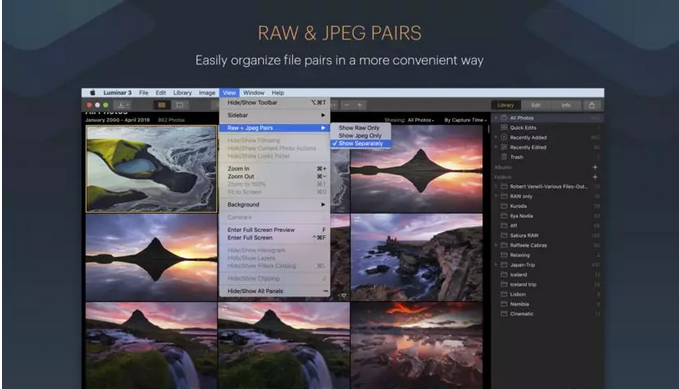Expand the Japan-Trip folder
The width and height of the screenshot is (679, 389).
pyautogui.click(x=496, y=265)
